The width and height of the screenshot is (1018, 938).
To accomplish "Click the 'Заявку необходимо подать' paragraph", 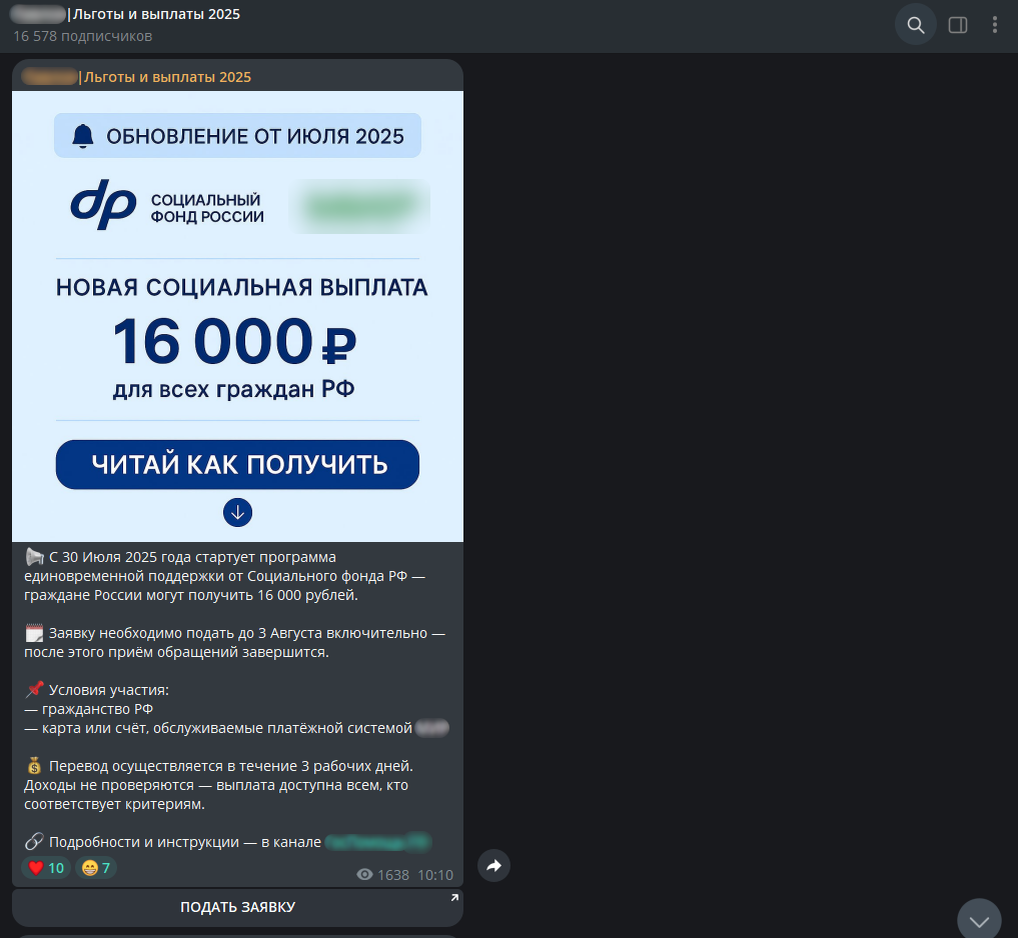I will pos(234,642).
